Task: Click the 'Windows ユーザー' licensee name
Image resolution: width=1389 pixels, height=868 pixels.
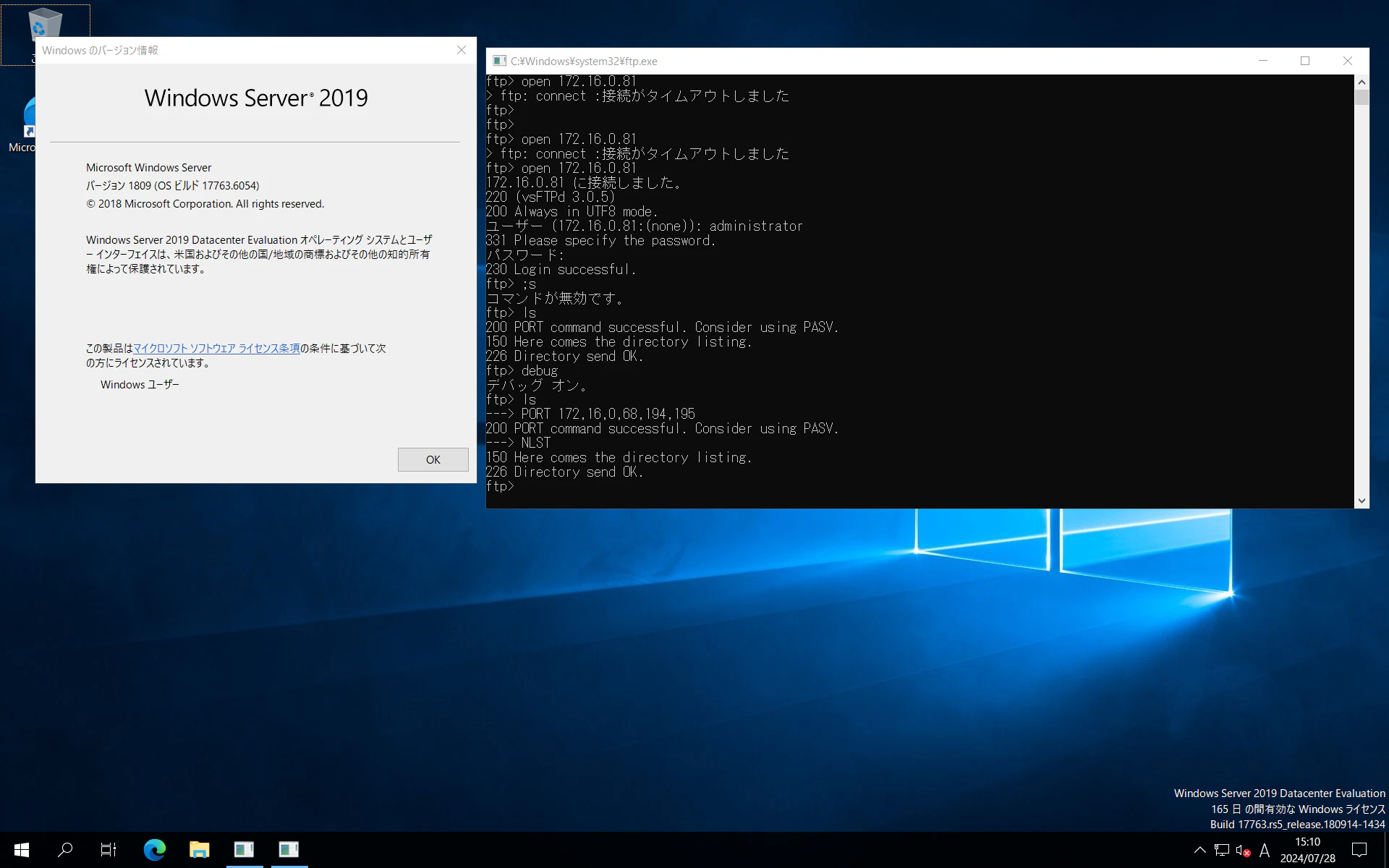Action: (140, 385)
